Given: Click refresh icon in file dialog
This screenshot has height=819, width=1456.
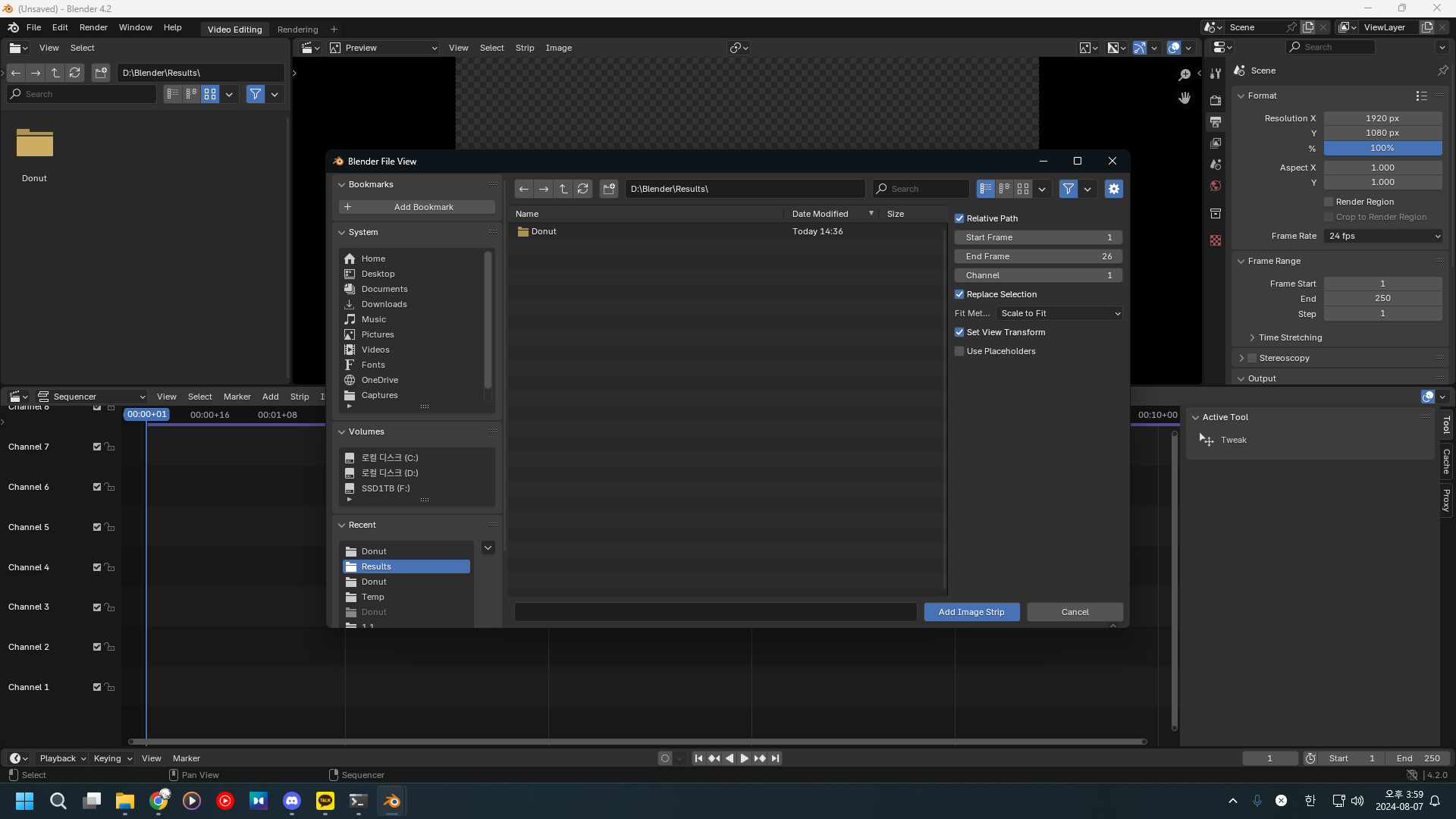Looking at the screenshot, I should 582,189.
